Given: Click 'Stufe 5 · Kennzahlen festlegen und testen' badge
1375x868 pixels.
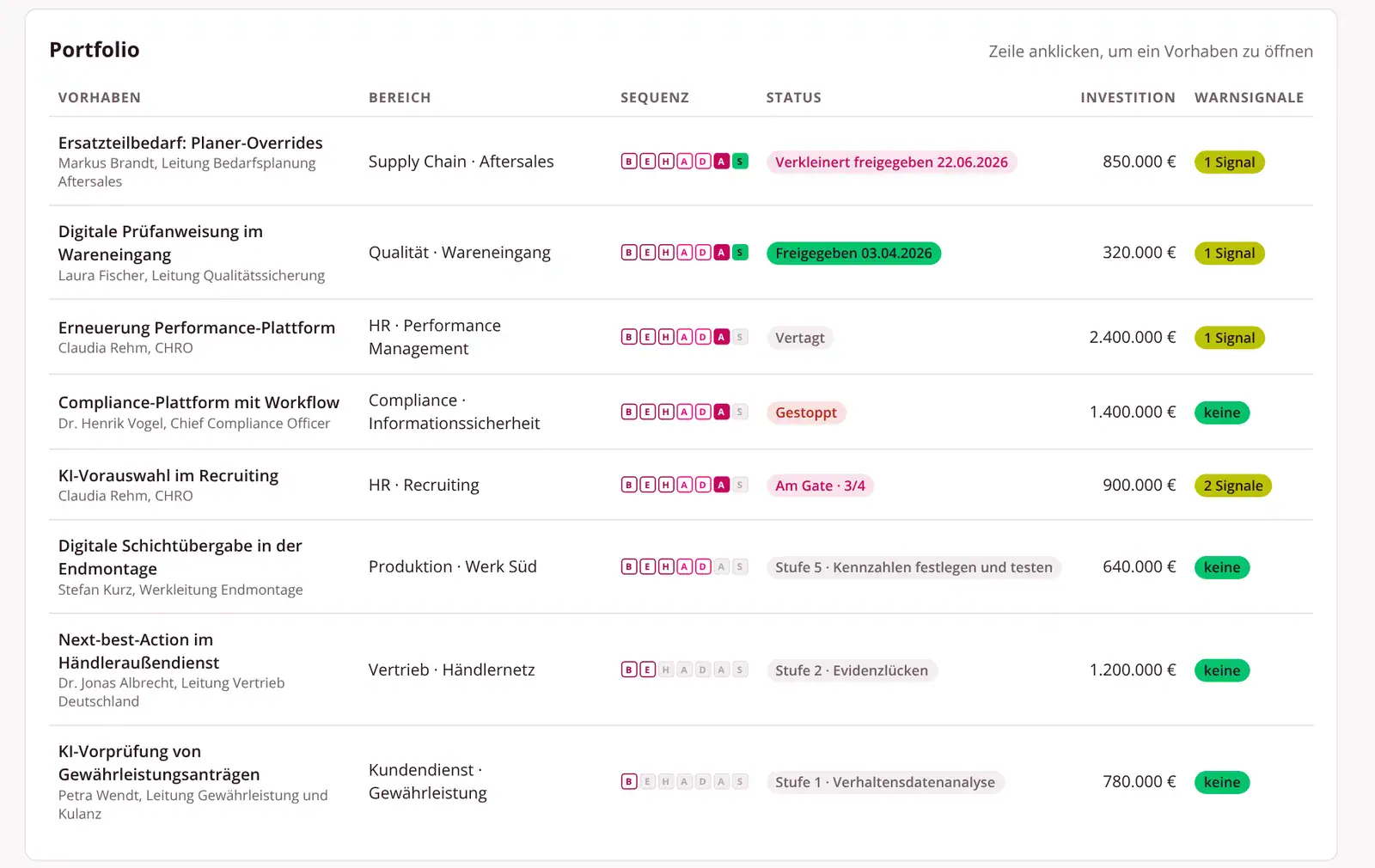Looking at the screenshot, I should click(914, 567).
